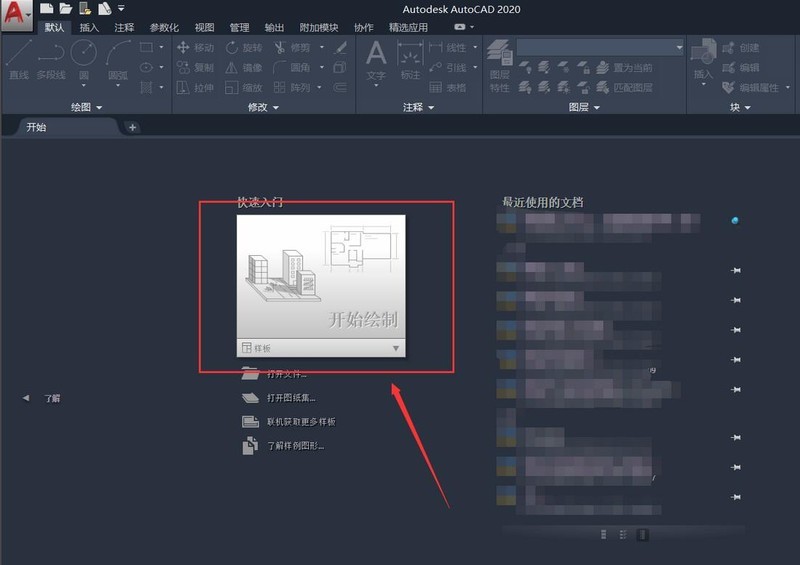The height and width of the screenshot is (565, 800).
Task: Select the 线性 linear dimension tool
Action: pos(448,48)
